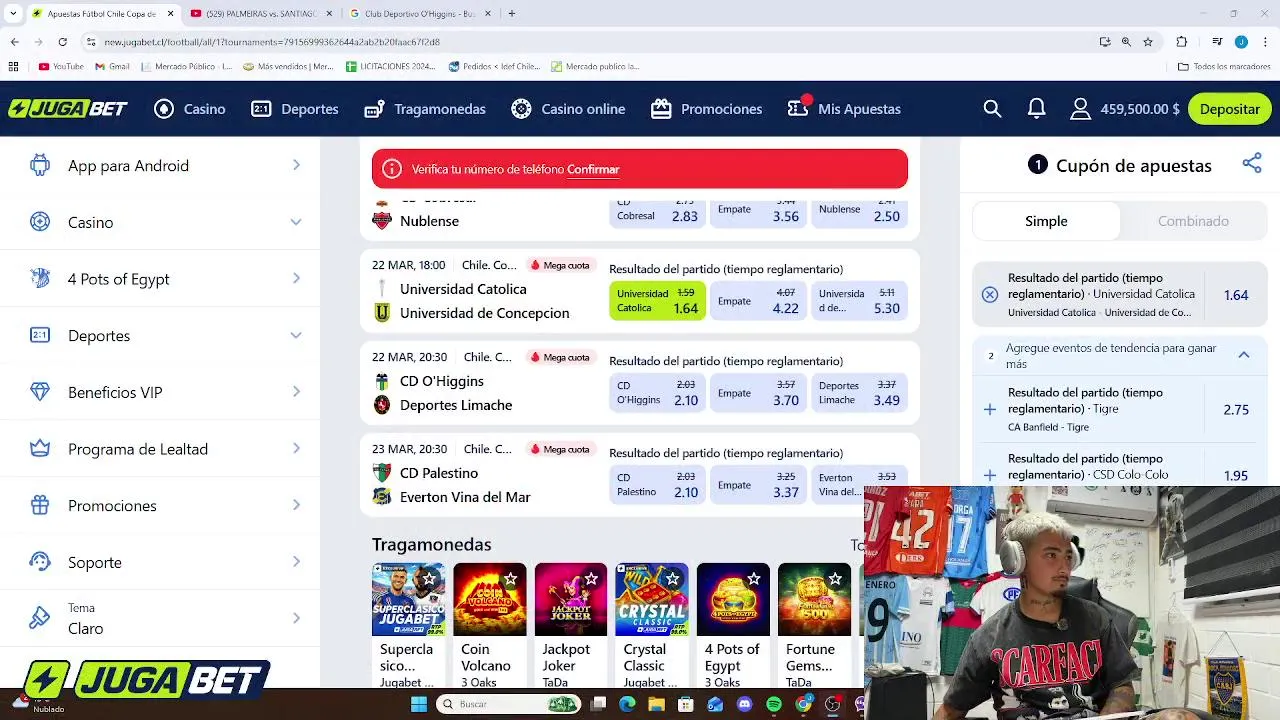1280x720 pixels.
Task: Favorite the Crystal Classic slot star
Action: [x=672, y=579]
